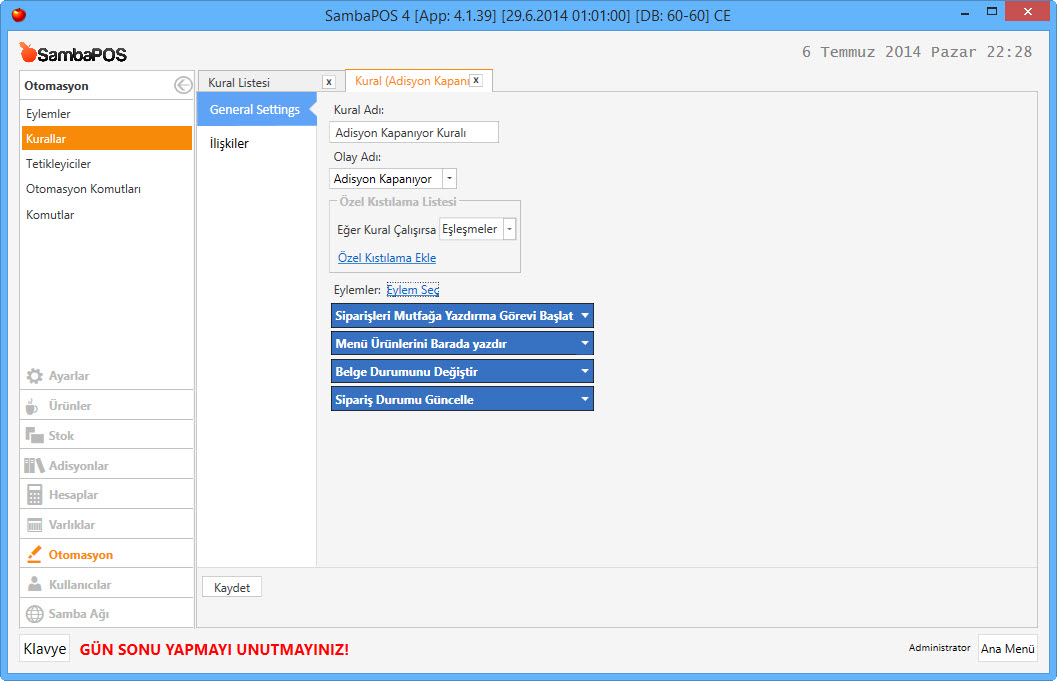Viewport: 1057px width, 681px height.
Task: Open Samba Ağı globe icon
Action: [x=34, y=614]
